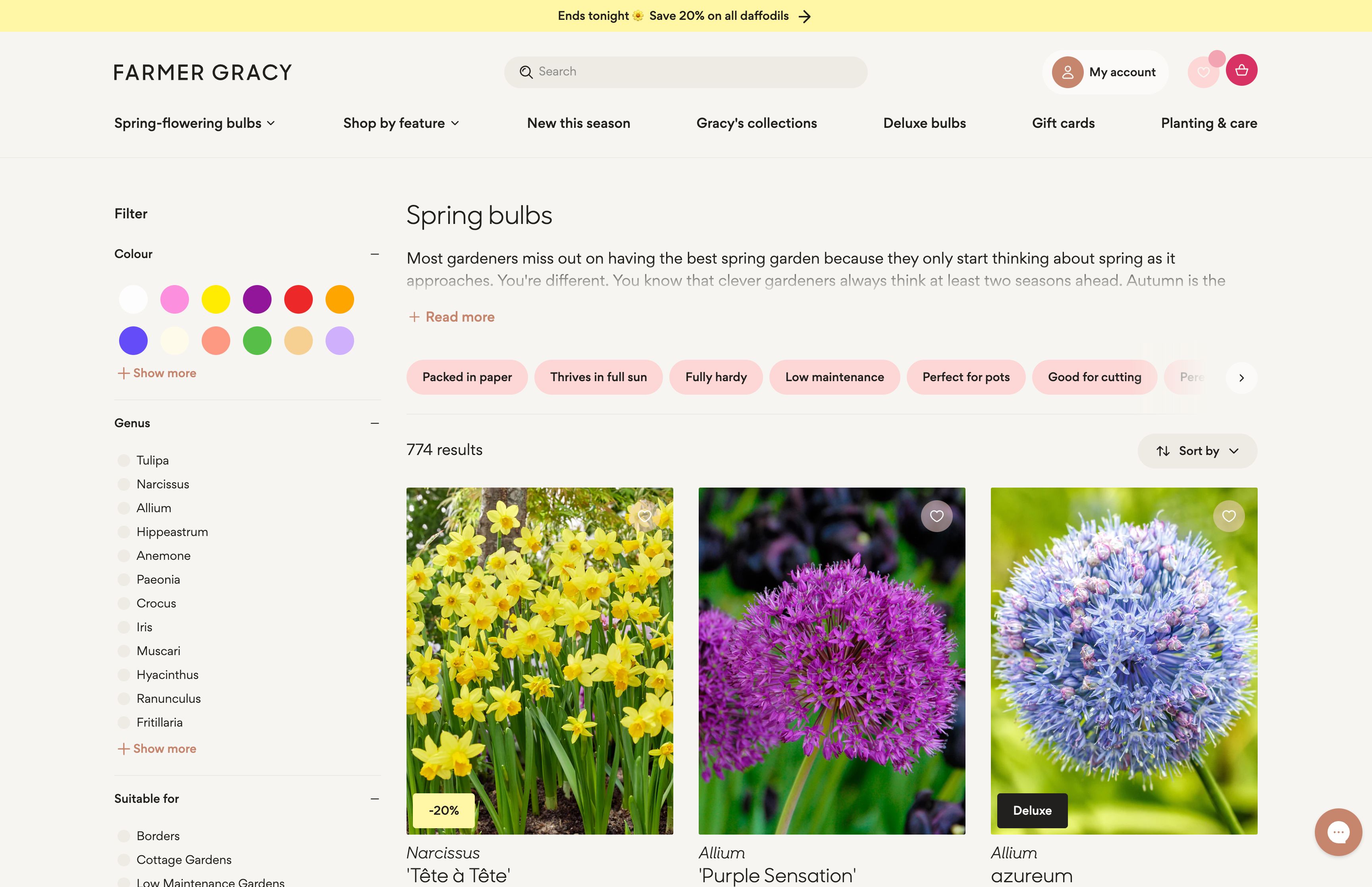
Task: Favourite the Allium 'Purple Sensation' heart
Action: [936, 516]
